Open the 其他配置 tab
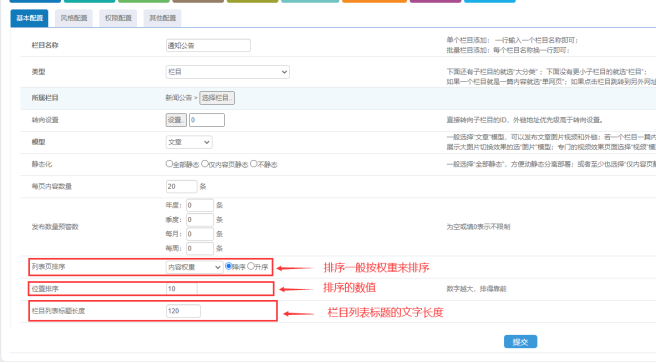This screenshot has width=656, height=363. [162, 18]
